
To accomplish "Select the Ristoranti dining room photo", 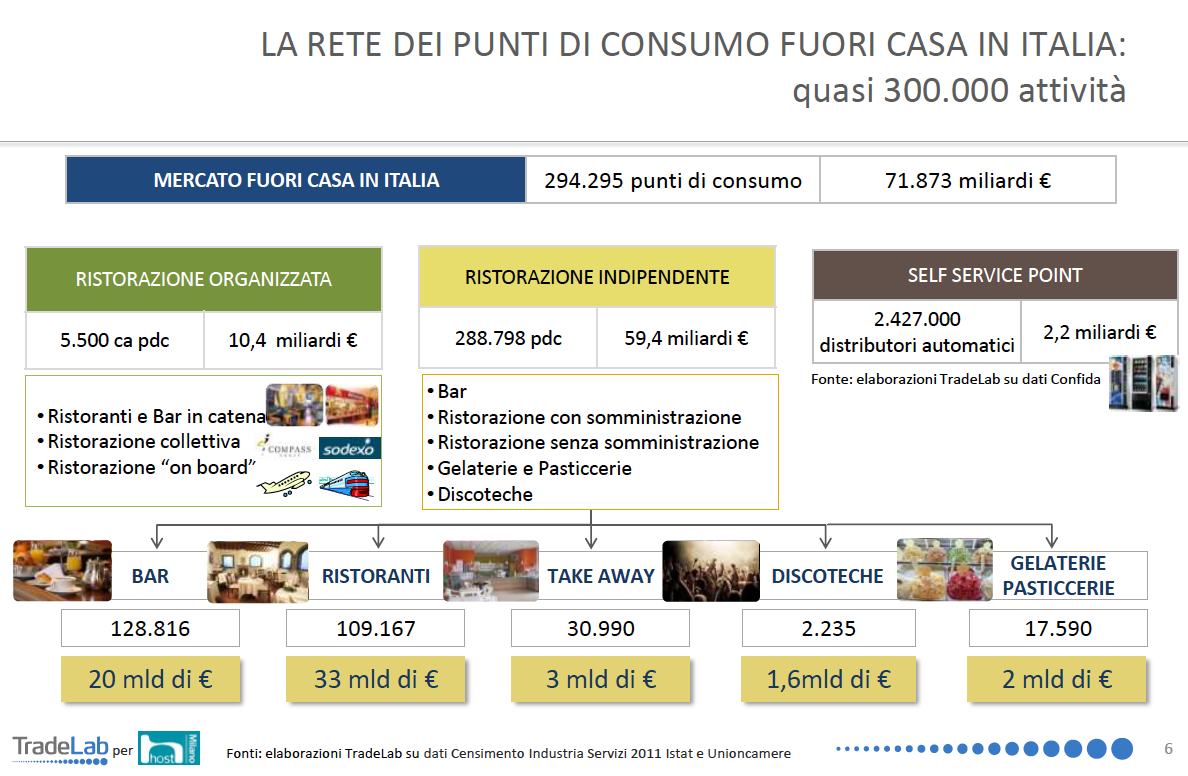I will tap(257, 572).
